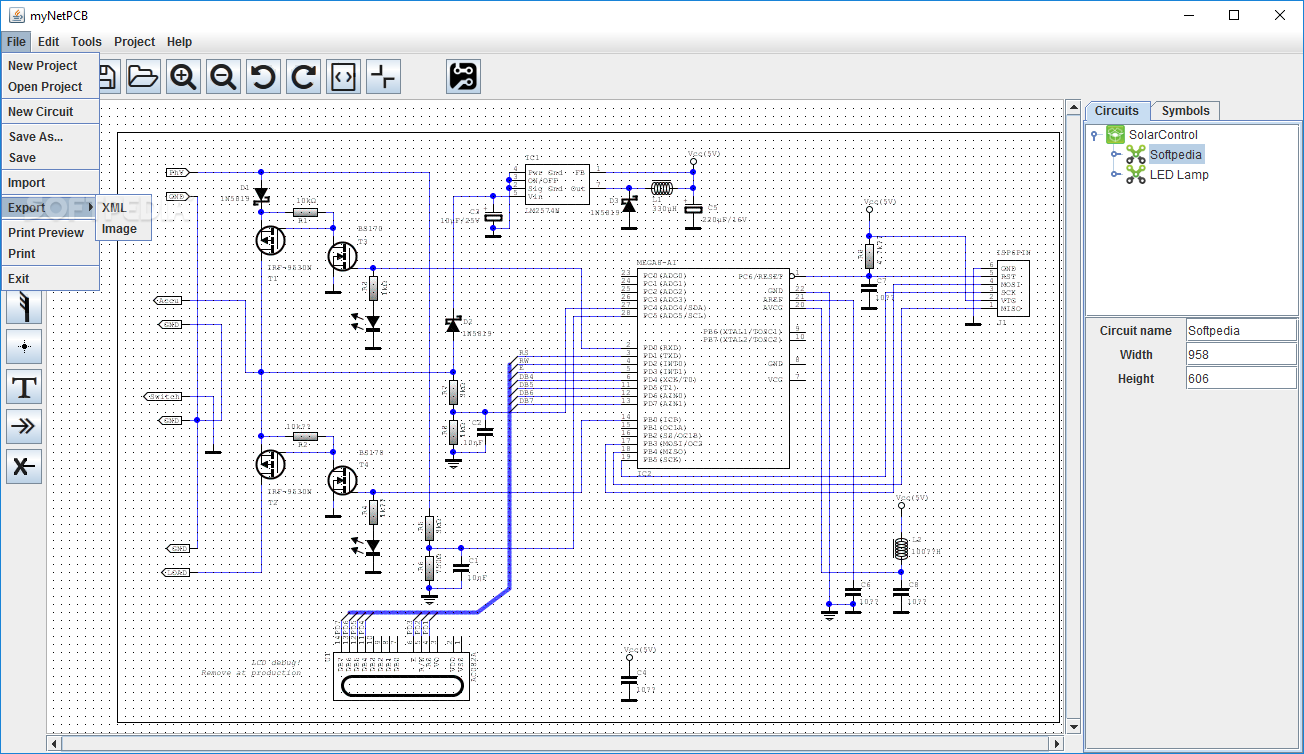Choose Print from the File menu

click(50, 254)
